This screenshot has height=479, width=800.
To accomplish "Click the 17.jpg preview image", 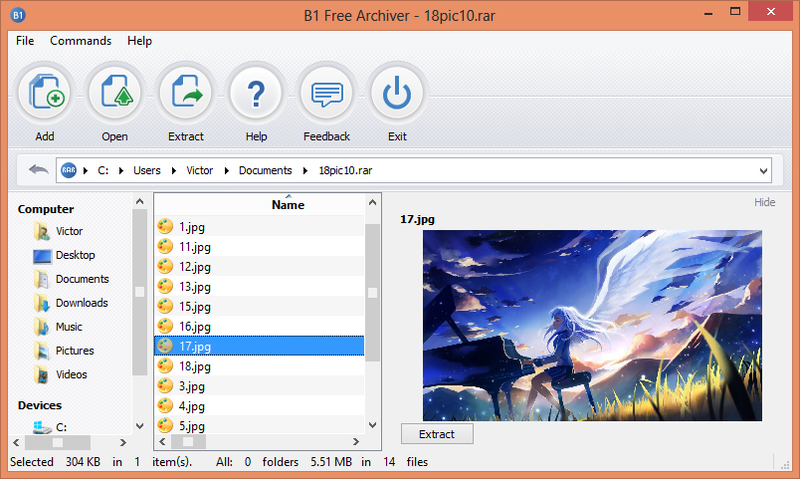I will (592, 325).
